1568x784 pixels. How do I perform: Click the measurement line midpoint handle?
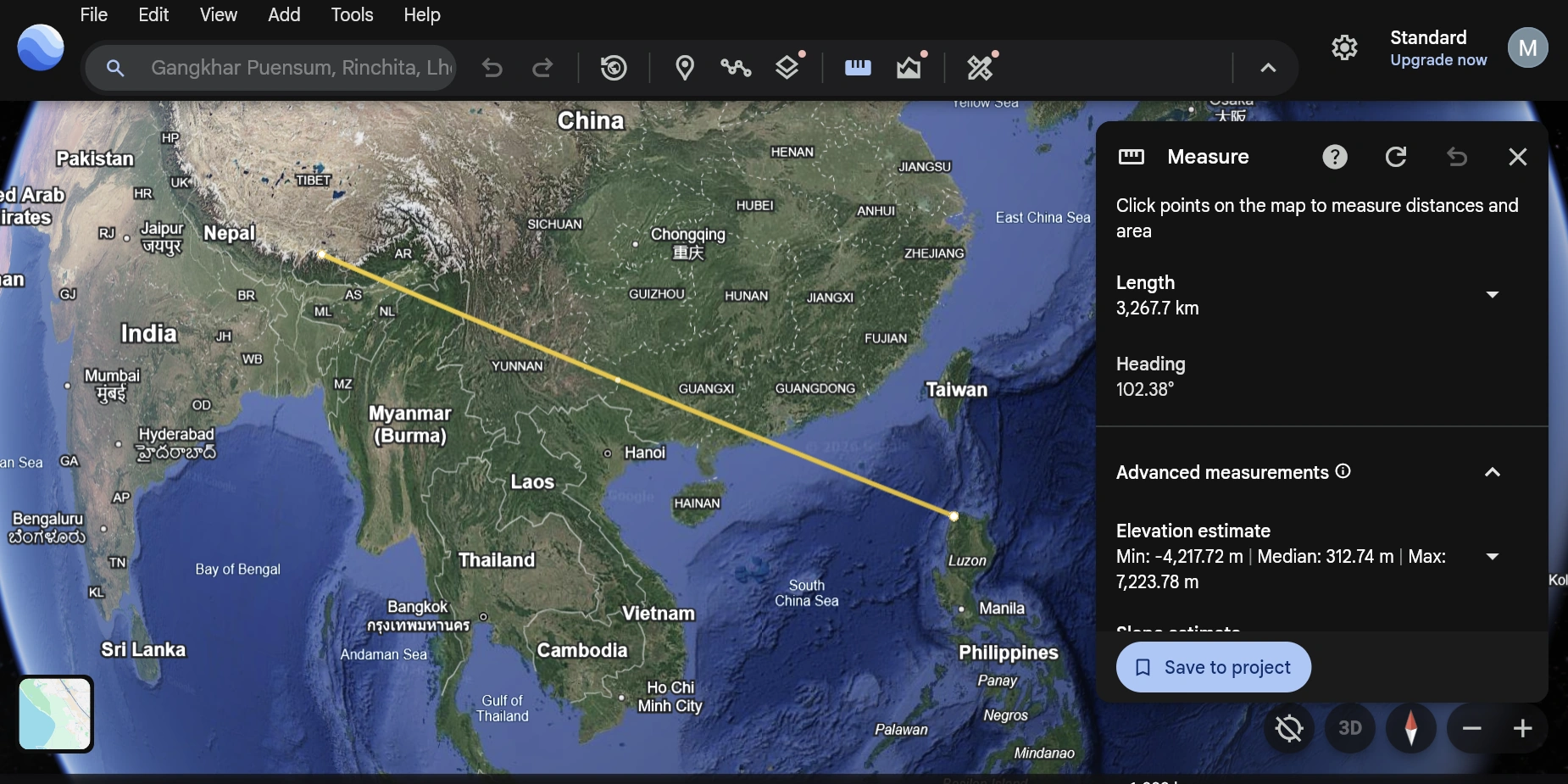pyautogui.click(x=618, y=381)
